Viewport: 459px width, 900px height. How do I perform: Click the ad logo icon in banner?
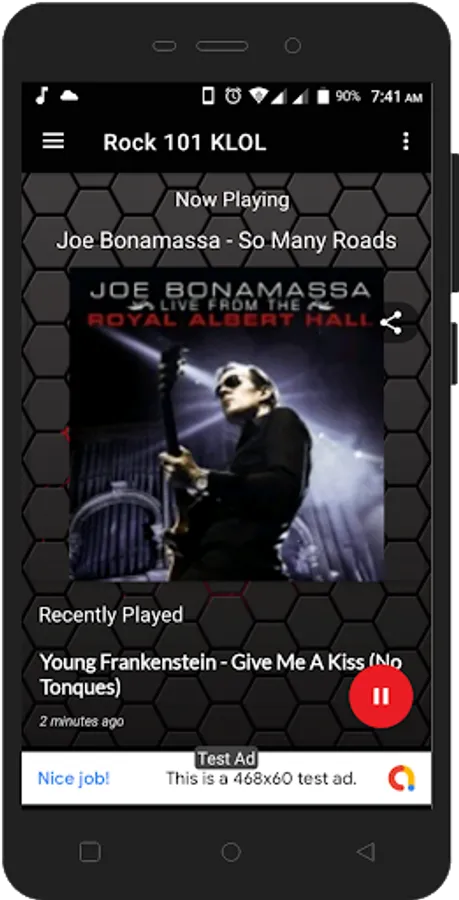[x=402, y=778]
